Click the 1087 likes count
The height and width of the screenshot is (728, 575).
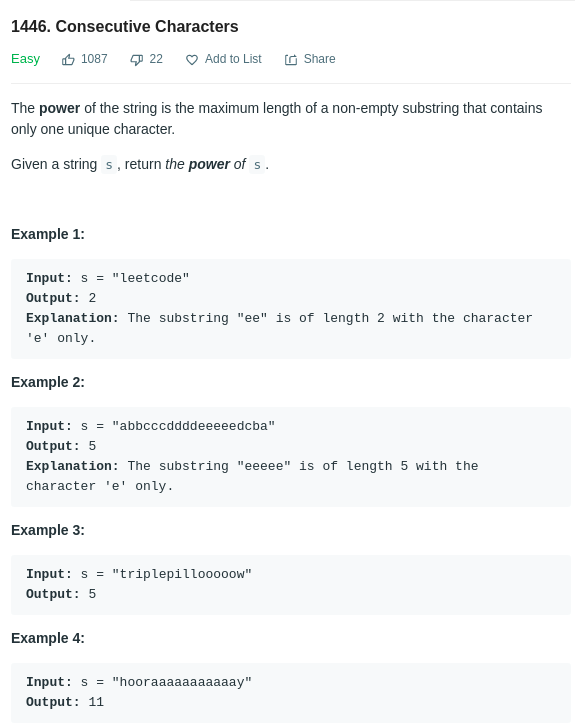94,59
